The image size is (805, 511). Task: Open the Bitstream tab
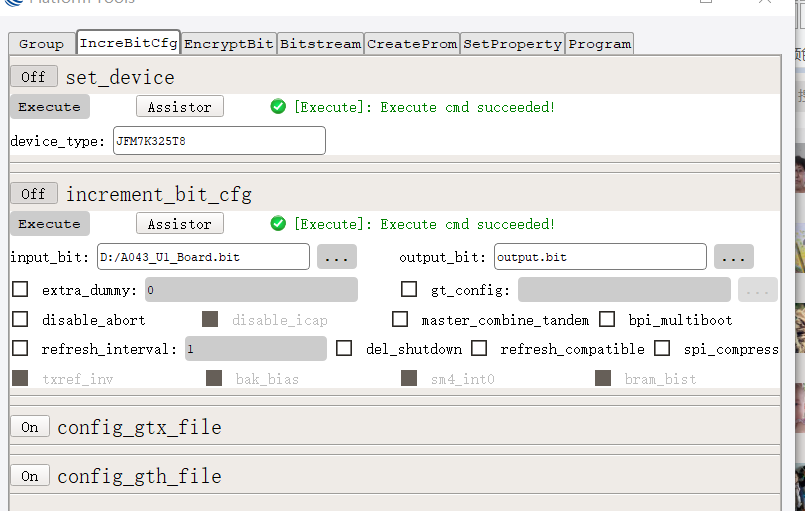[x=320, y=44]
